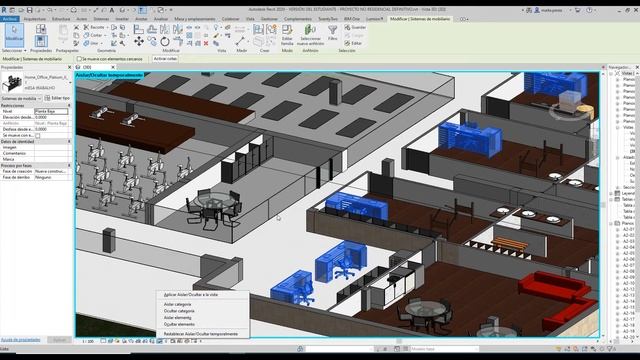This screenshot has width=640, height=360.
Task: Select the Rotate tool icon
Action: point(165,41)
